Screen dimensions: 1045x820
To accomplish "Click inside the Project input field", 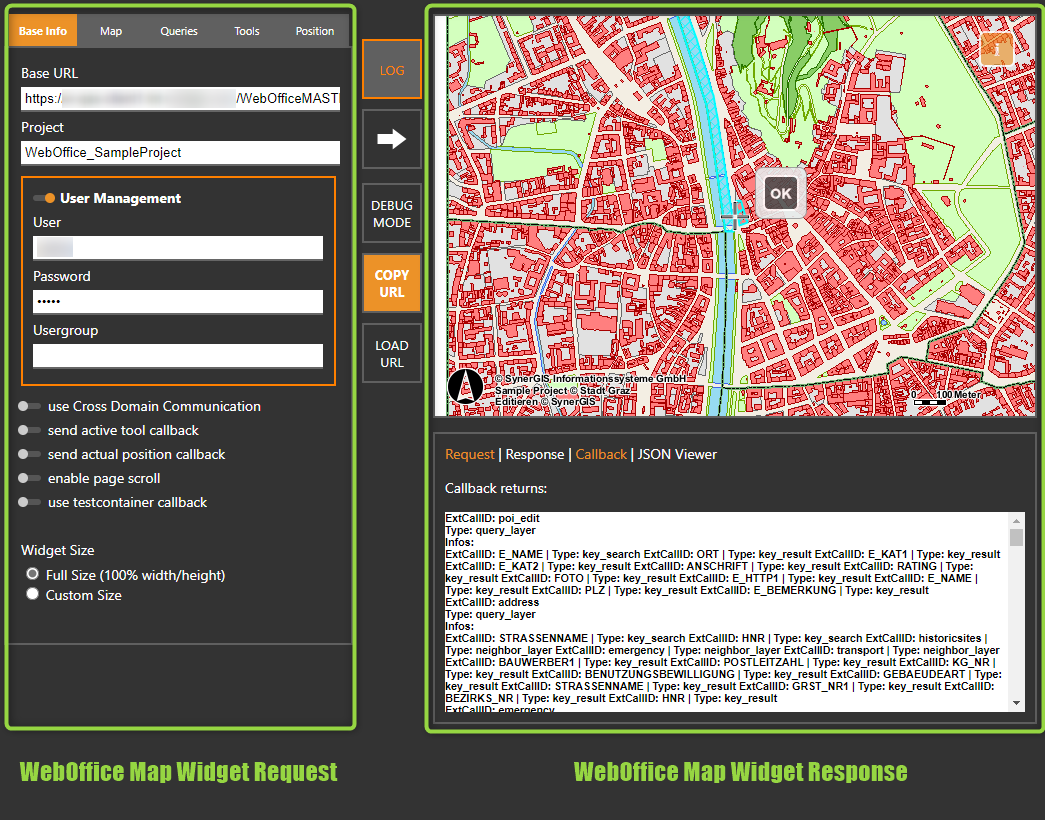I will point(180,152).
